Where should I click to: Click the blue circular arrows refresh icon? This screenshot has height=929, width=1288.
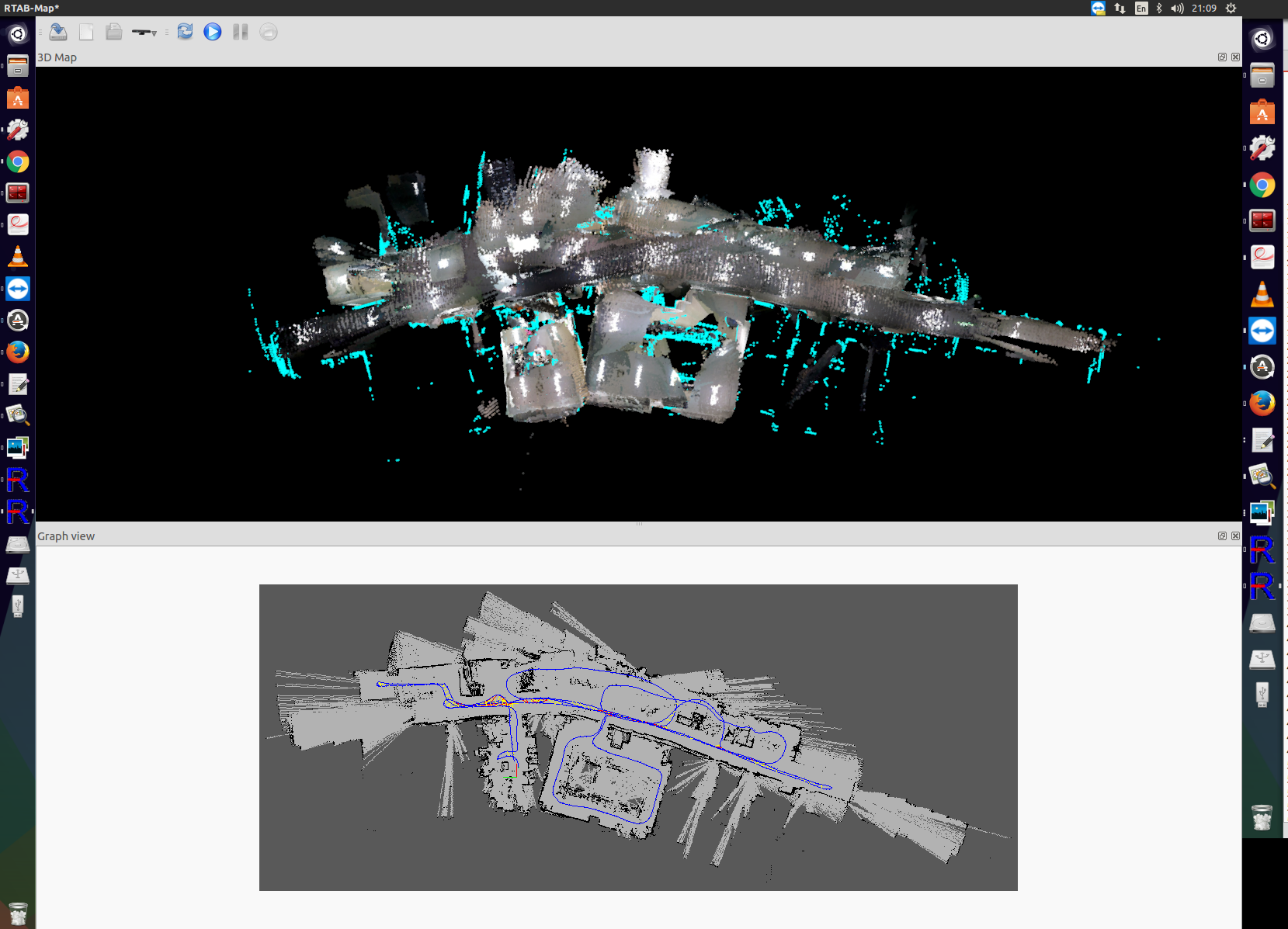tap(185, 32)
